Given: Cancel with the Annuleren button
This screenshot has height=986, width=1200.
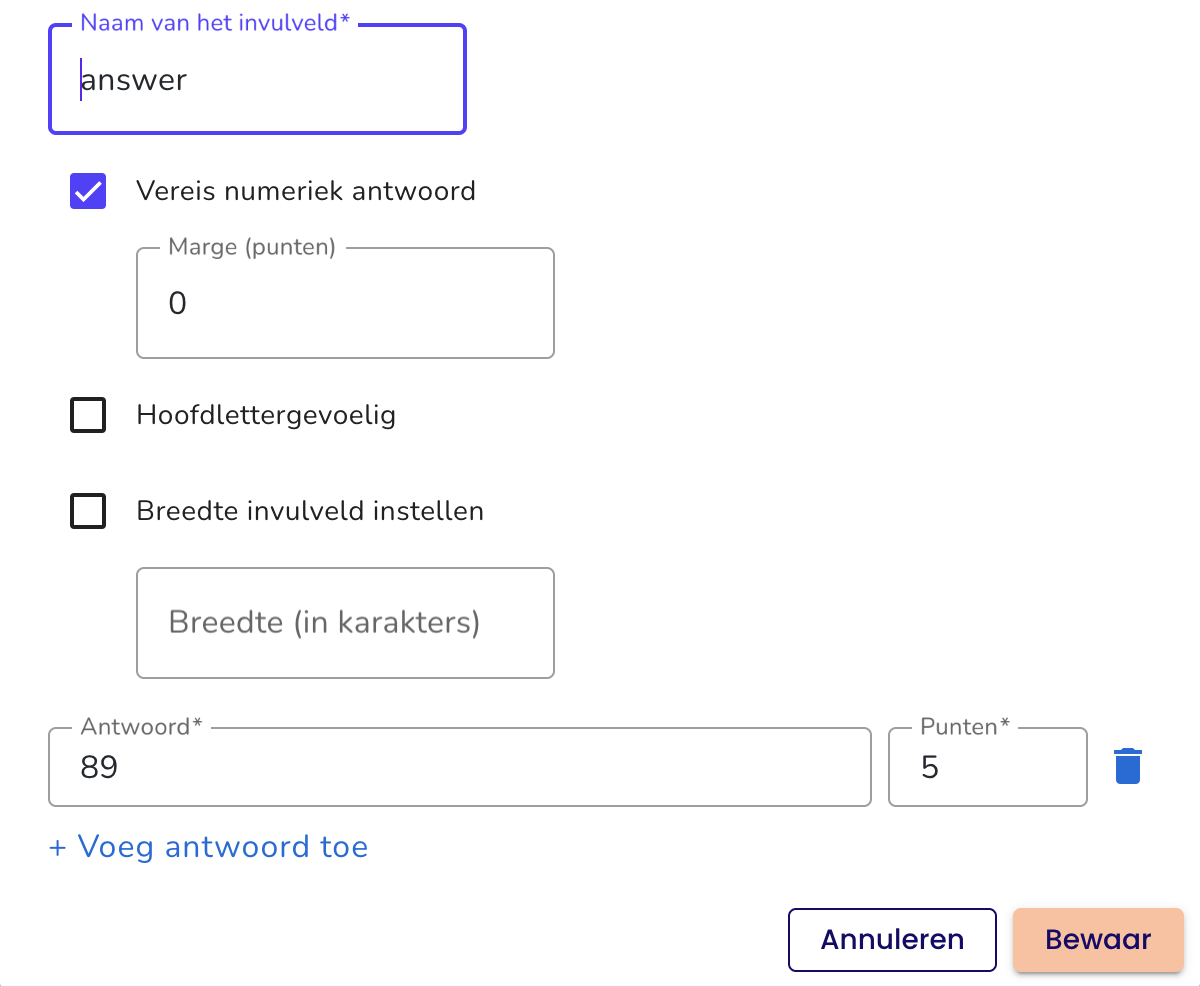Looking at the screenshot, I should click(892, 940).
